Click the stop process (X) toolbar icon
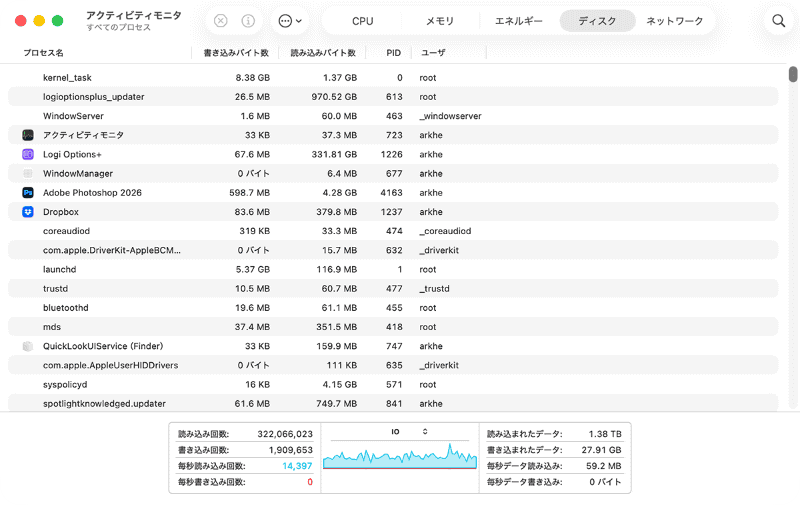Image resolution: width=800 pixels, height=505 pixels. (220, 21)
